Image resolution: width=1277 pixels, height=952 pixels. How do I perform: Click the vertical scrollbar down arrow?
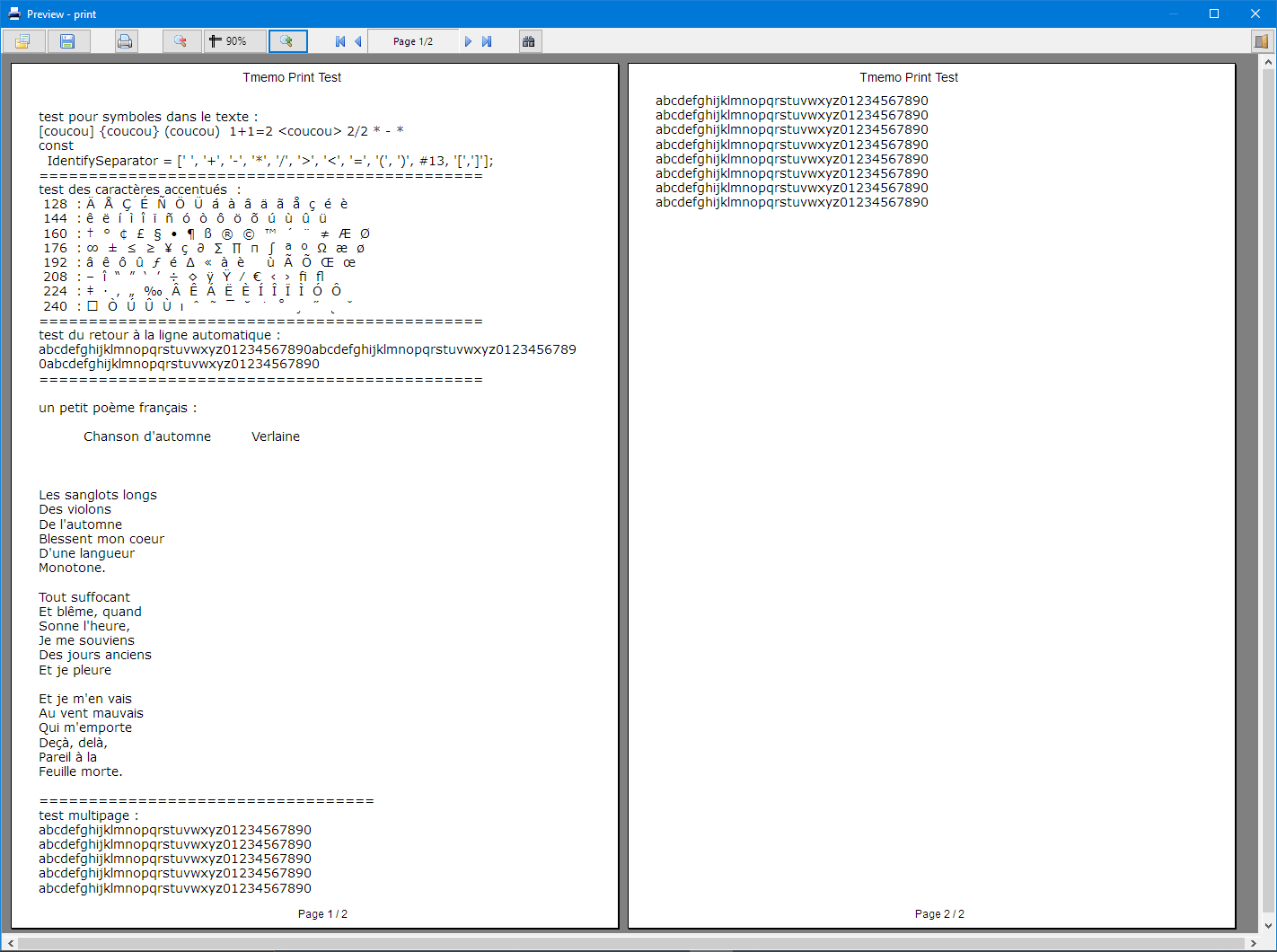1269,926
